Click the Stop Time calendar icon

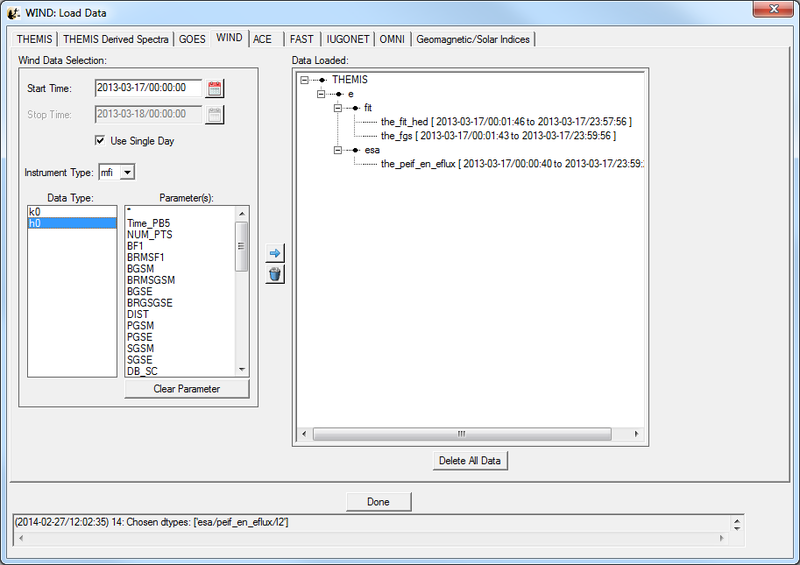215,114
